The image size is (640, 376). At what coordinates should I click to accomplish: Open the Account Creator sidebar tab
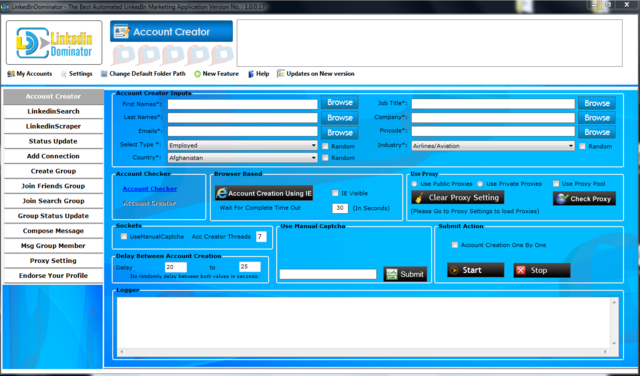(53, 97)
